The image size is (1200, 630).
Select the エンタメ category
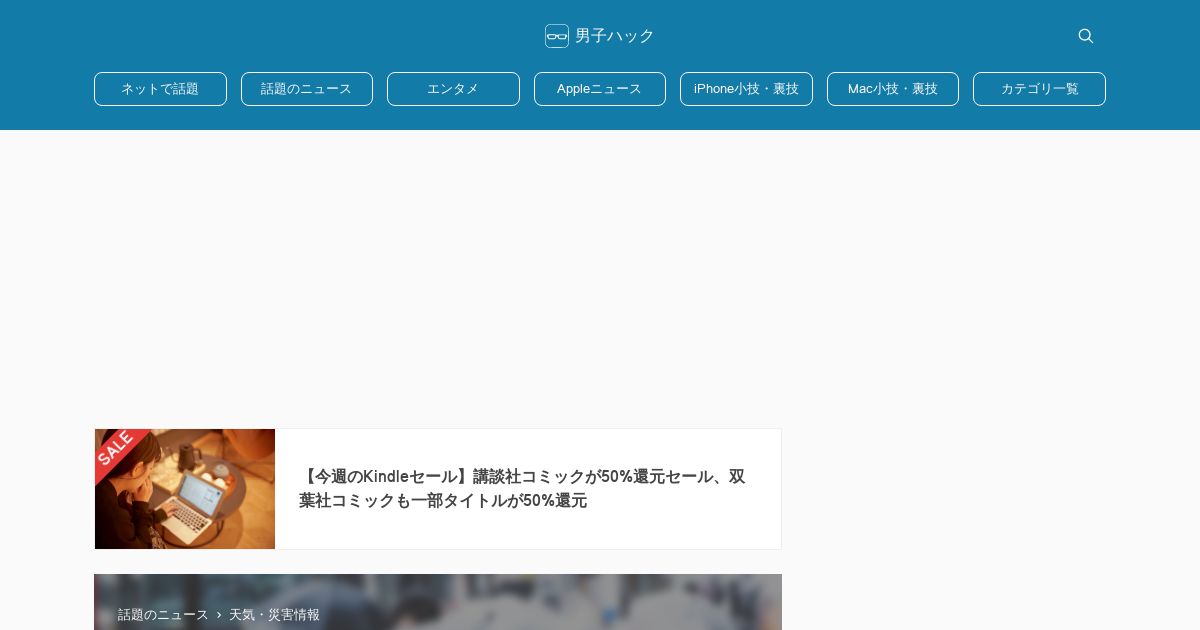pos(453,89)
